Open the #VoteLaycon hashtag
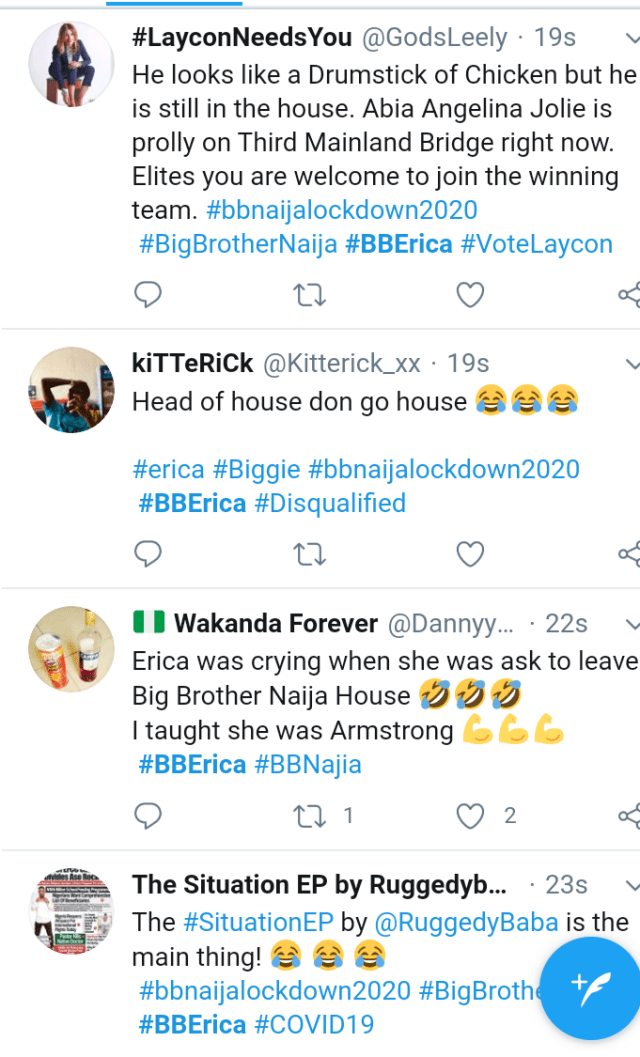The width and height of the screenshot is (640, 1057). [536, 244]
